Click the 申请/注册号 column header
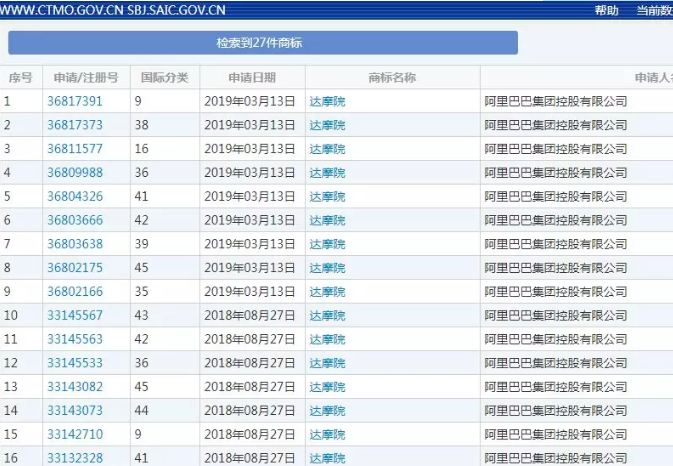The width and height of the screenshot is (673, 466). [x=86, y=78]
